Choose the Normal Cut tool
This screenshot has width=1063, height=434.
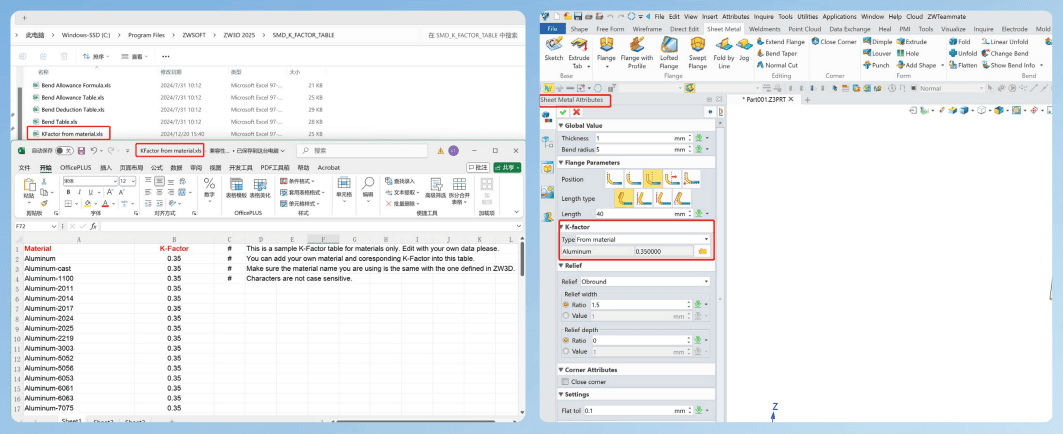click(777, 66)
